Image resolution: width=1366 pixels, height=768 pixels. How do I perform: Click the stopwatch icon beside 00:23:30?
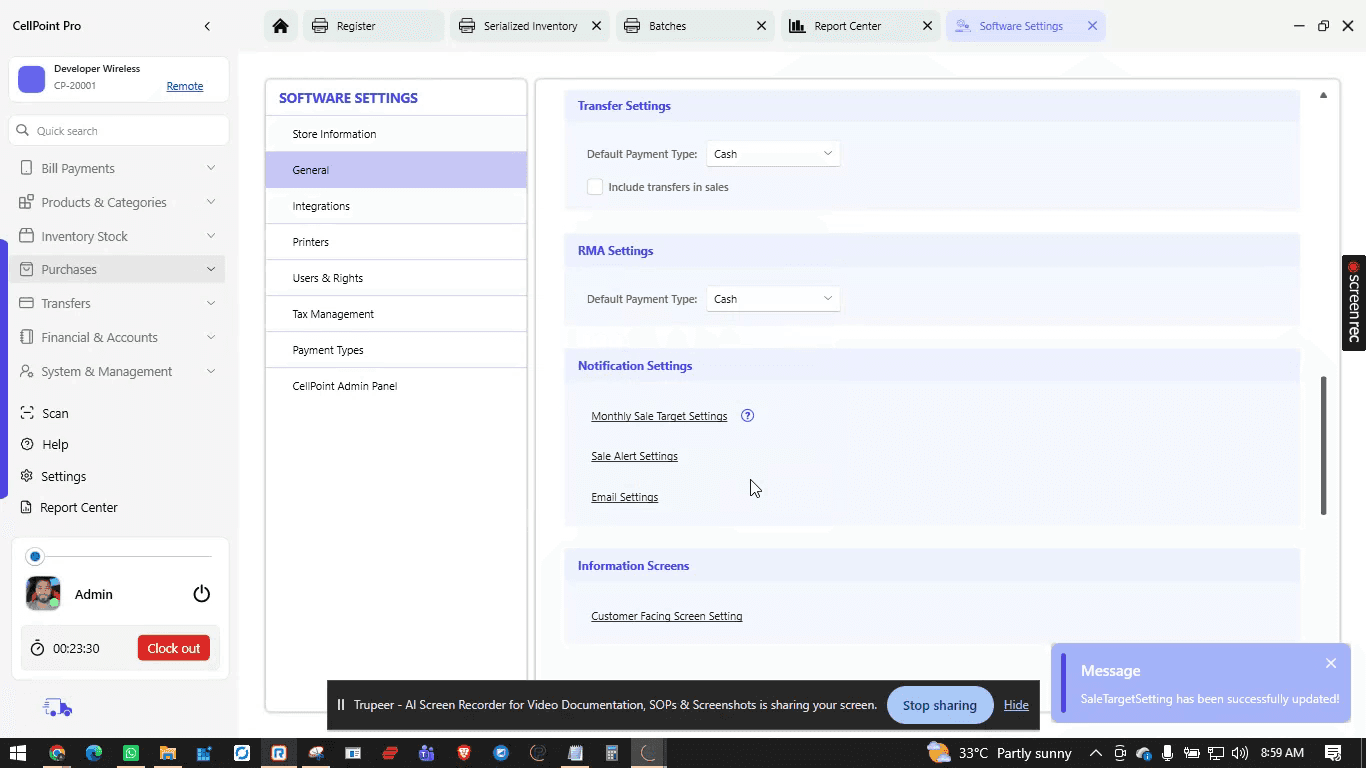point(37,648)
